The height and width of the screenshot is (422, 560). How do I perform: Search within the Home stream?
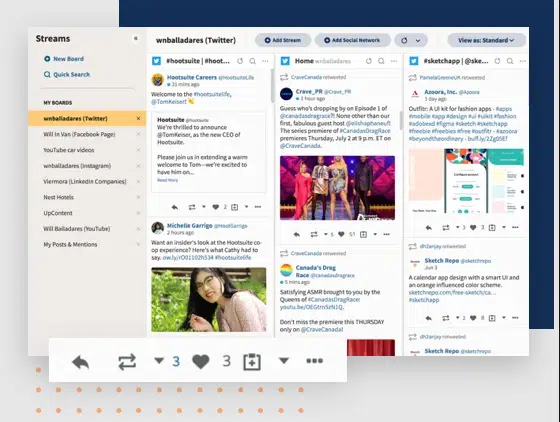381,61
